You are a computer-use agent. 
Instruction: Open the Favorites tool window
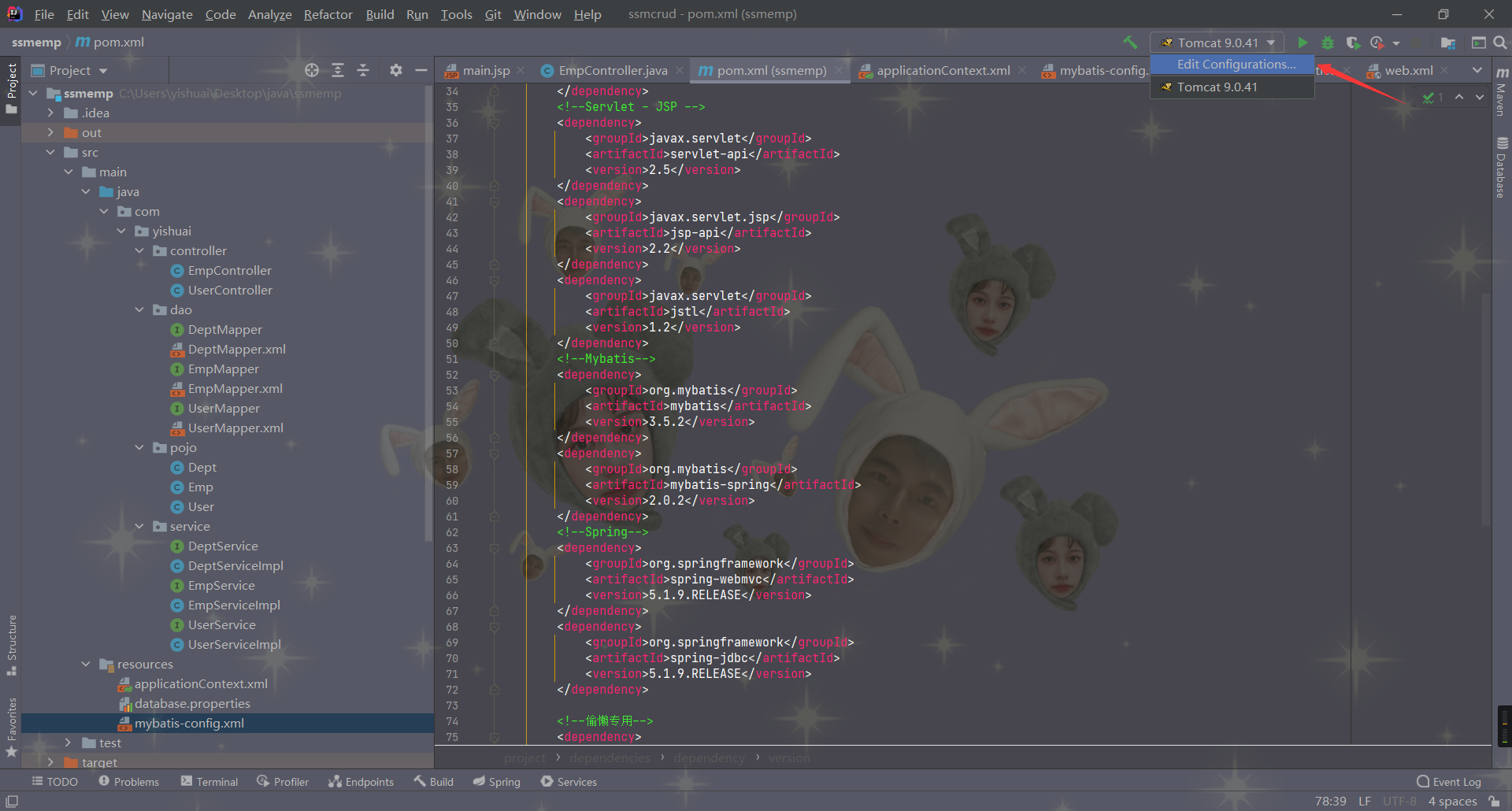[x=11, y=728]
